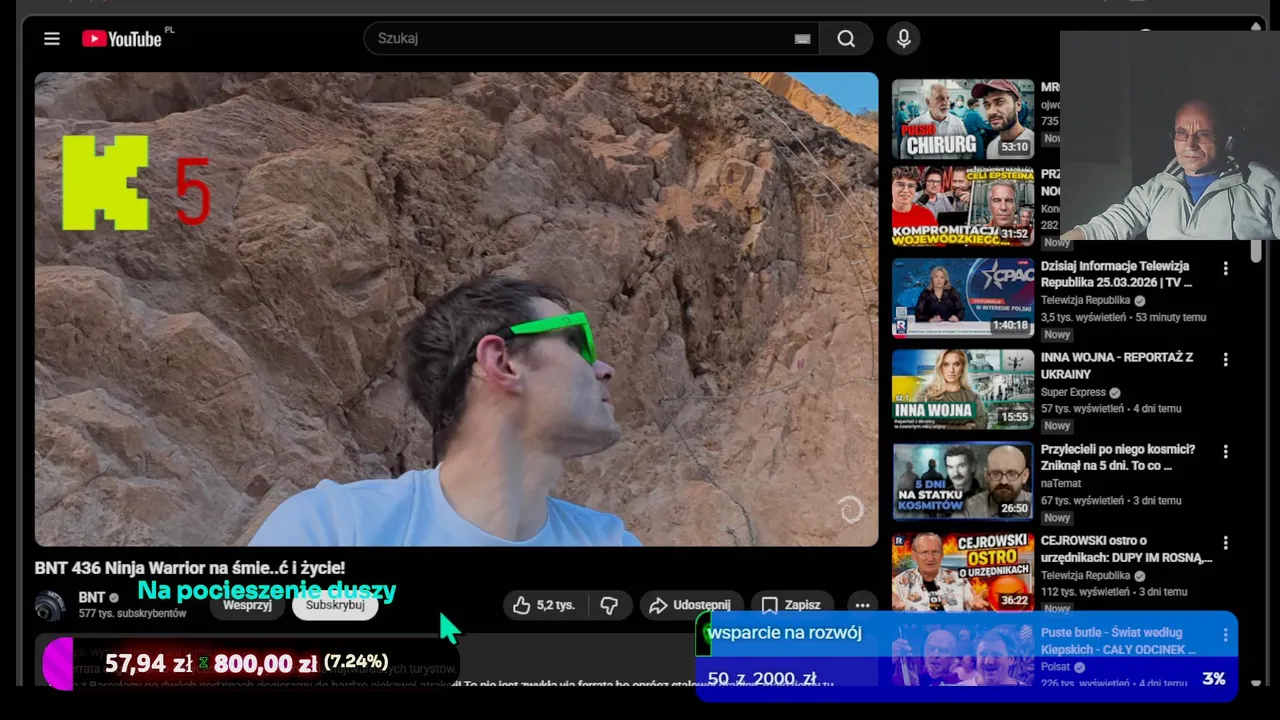
Task: Click the Subskrybuj button
Action: click(x=335, y=605)
